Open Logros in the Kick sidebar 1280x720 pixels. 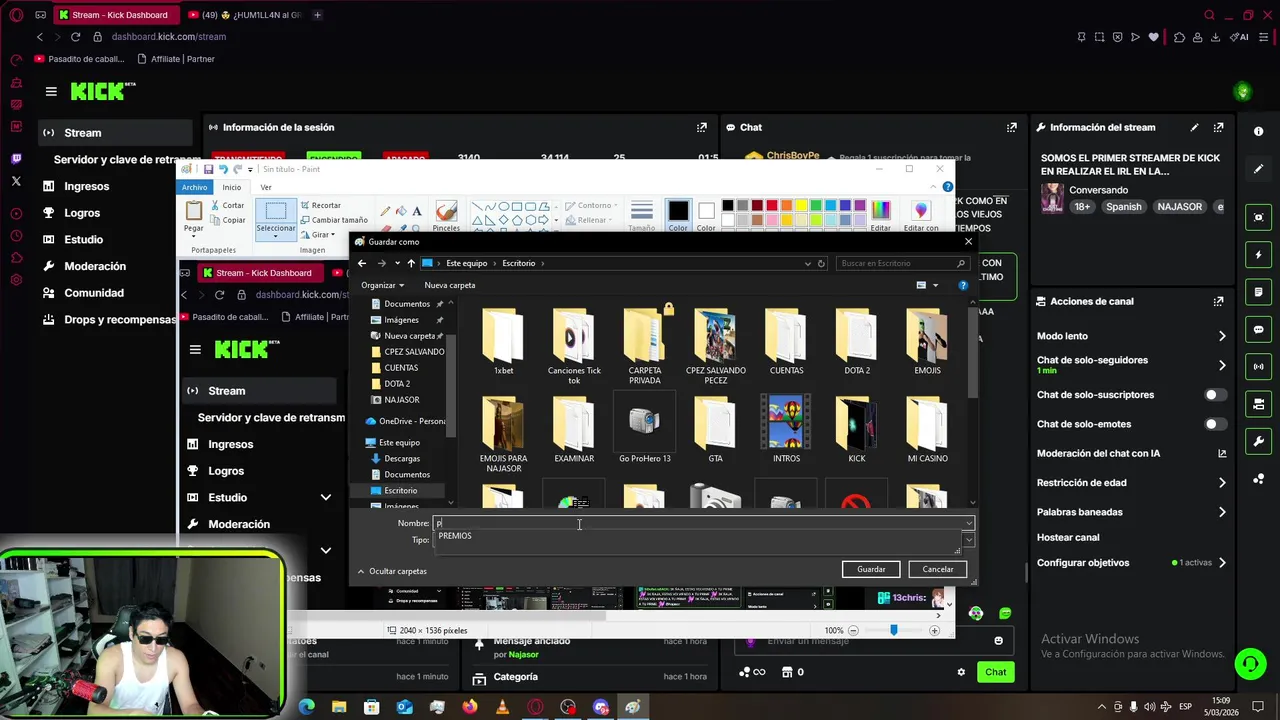tap(82, 213)
